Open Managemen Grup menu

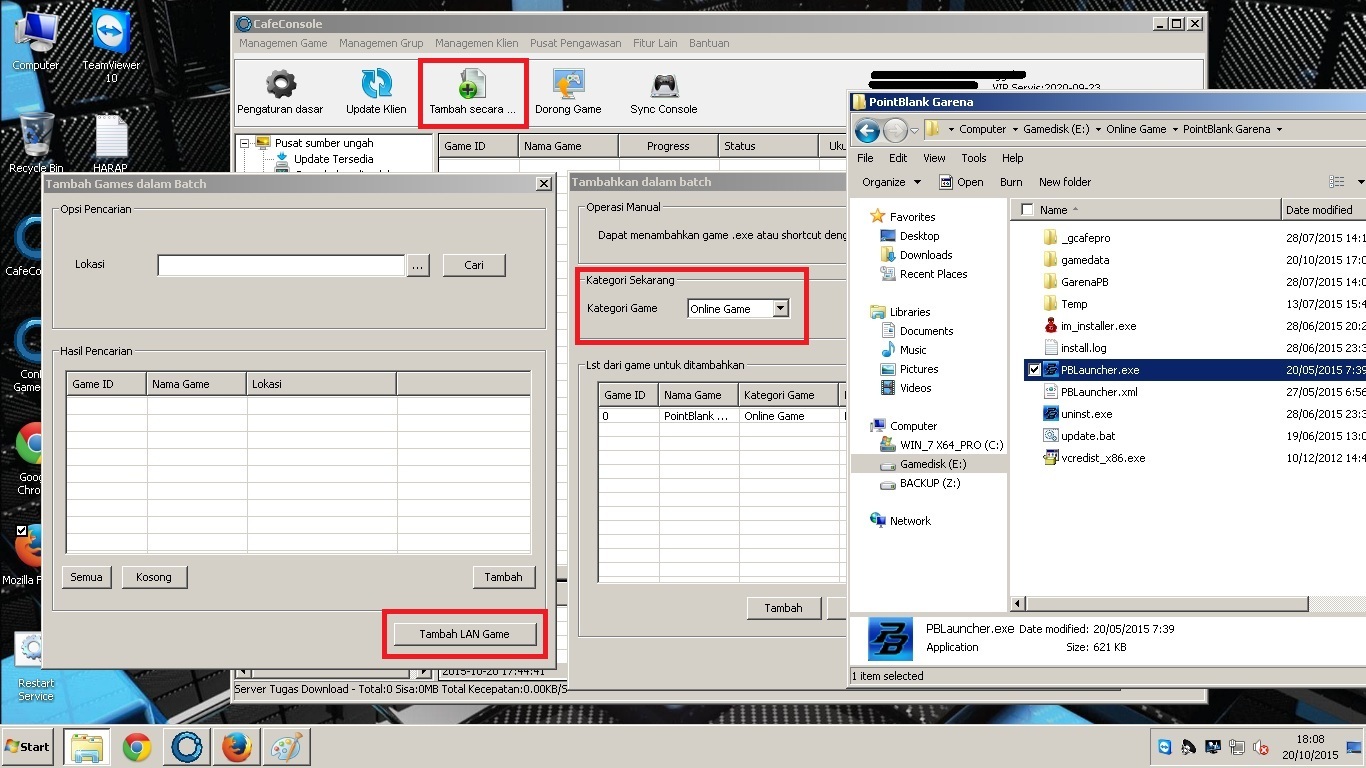[381, 43]
